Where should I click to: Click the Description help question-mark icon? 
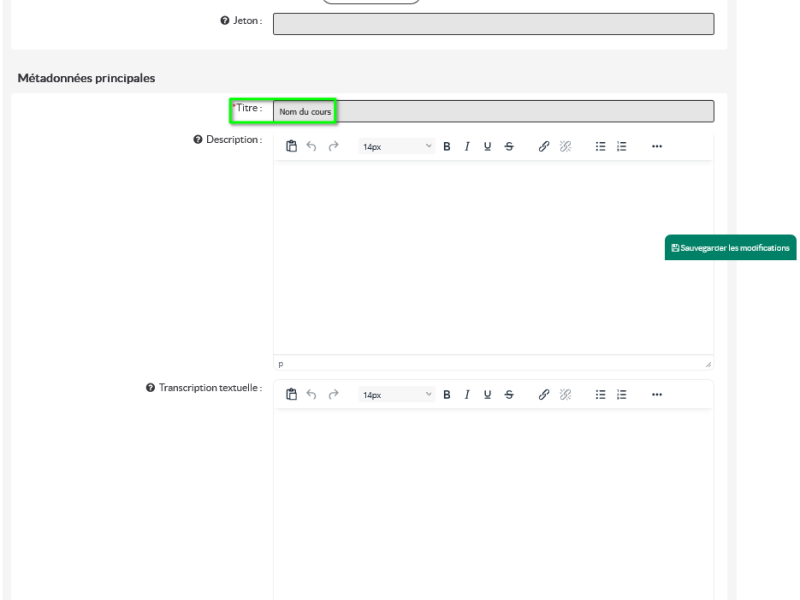[x=197, y=139]
